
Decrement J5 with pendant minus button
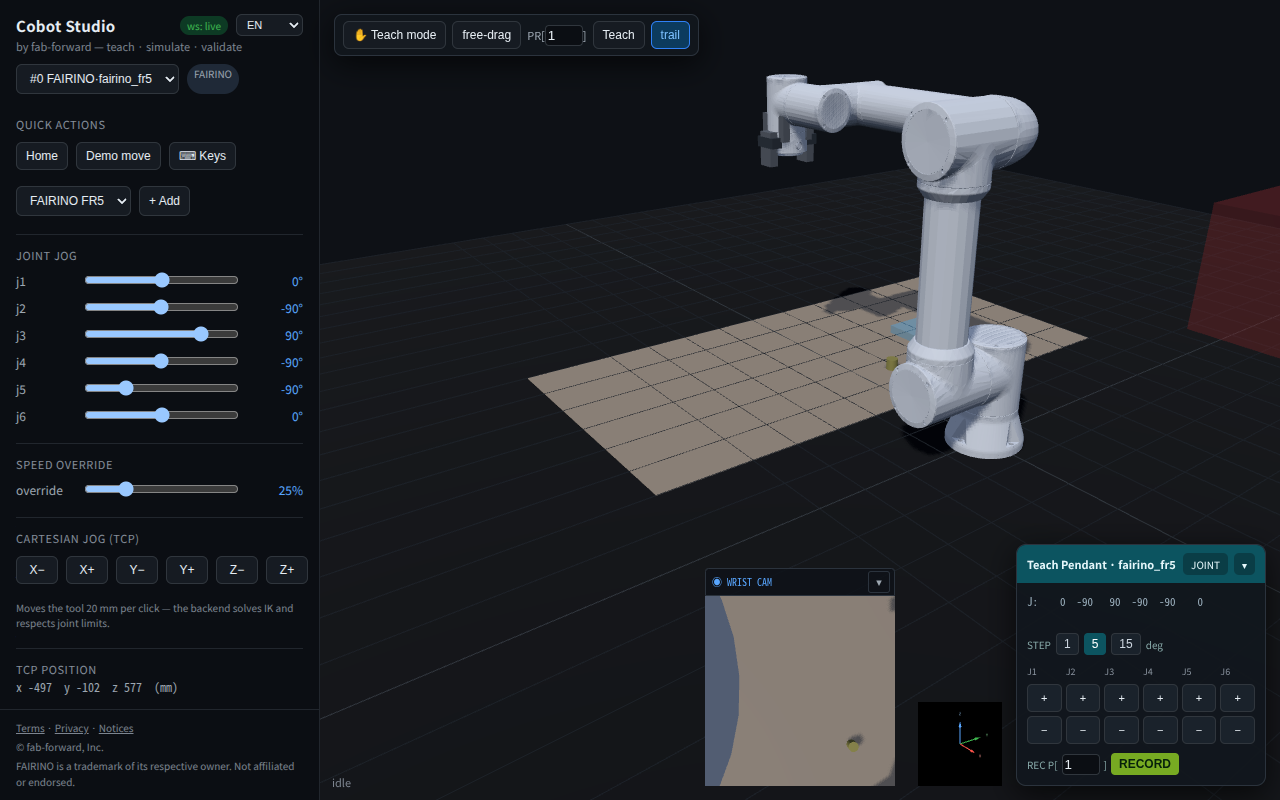click(1199, 730)
